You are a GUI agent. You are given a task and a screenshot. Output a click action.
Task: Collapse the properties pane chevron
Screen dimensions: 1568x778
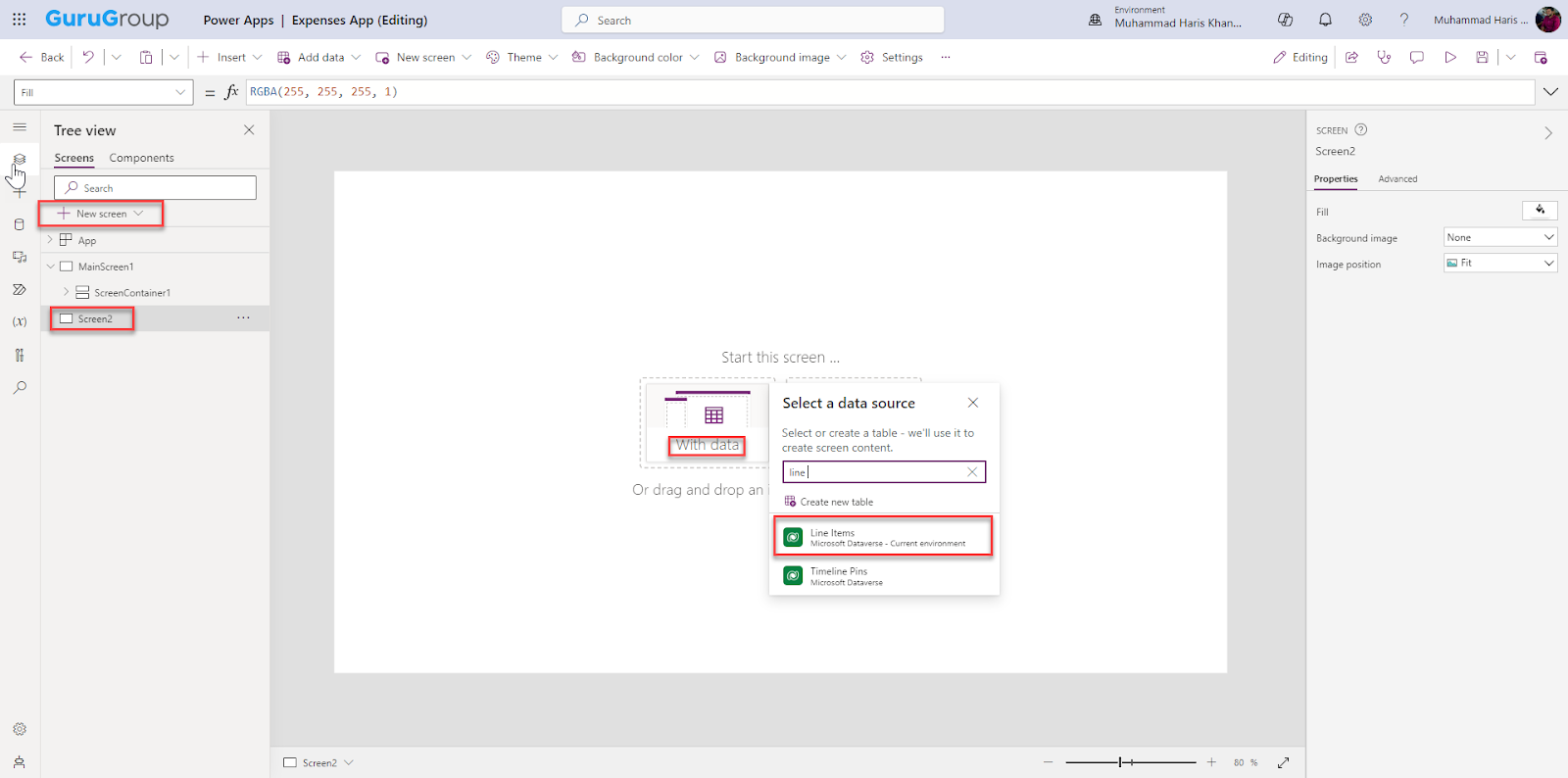click(1548, 132)
